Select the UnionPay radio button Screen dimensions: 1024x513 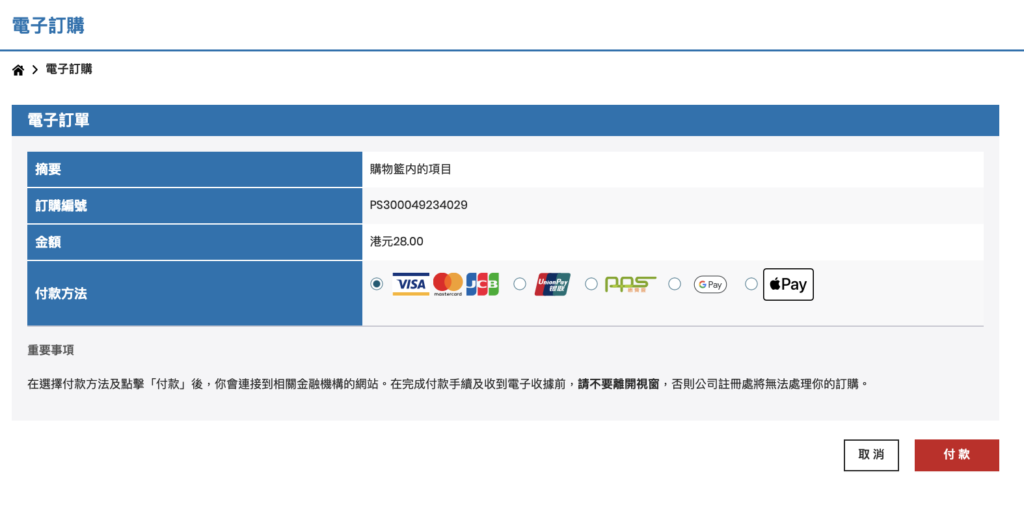[x=519, y=284]
